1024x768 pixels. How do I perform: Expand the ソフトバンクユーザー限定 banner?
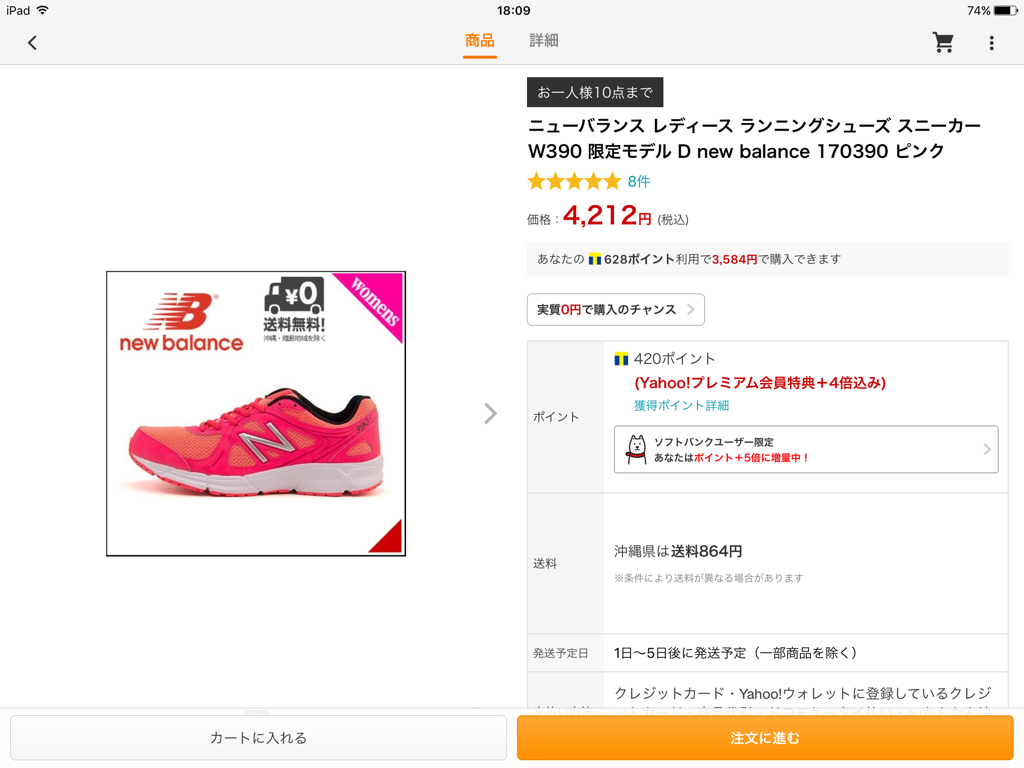tap(805, 450)
